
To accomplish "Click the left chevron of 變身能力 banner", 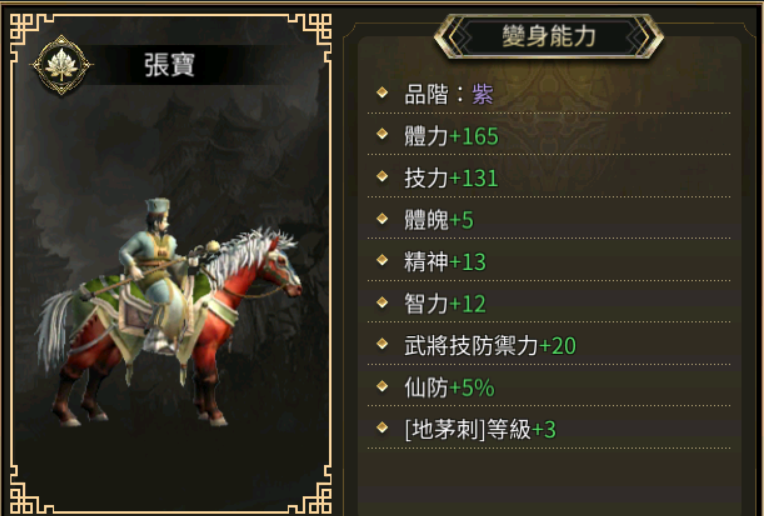I will click(x=456, y=37).
